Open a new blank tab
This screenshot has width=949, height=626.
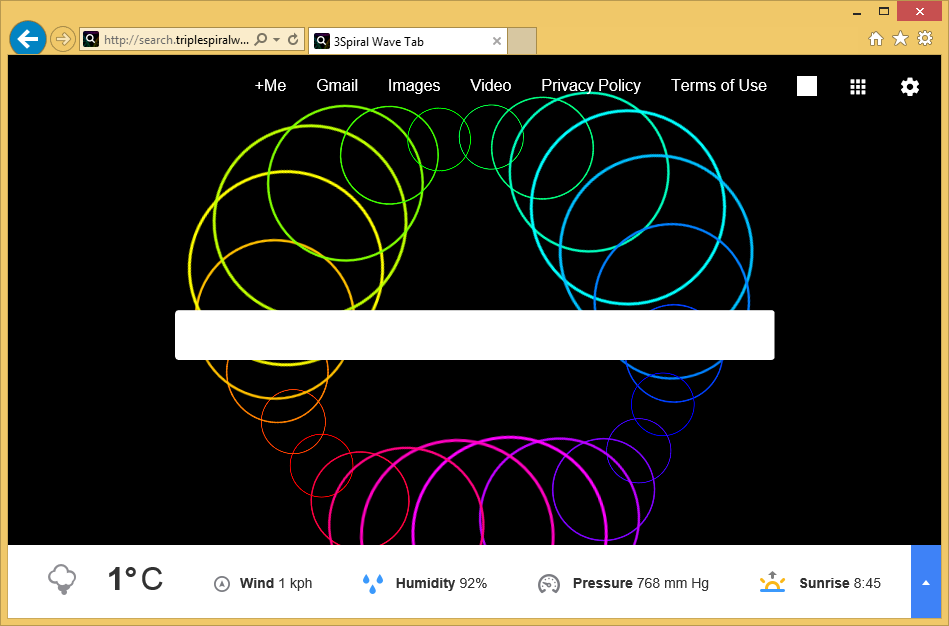click(523, 41)
